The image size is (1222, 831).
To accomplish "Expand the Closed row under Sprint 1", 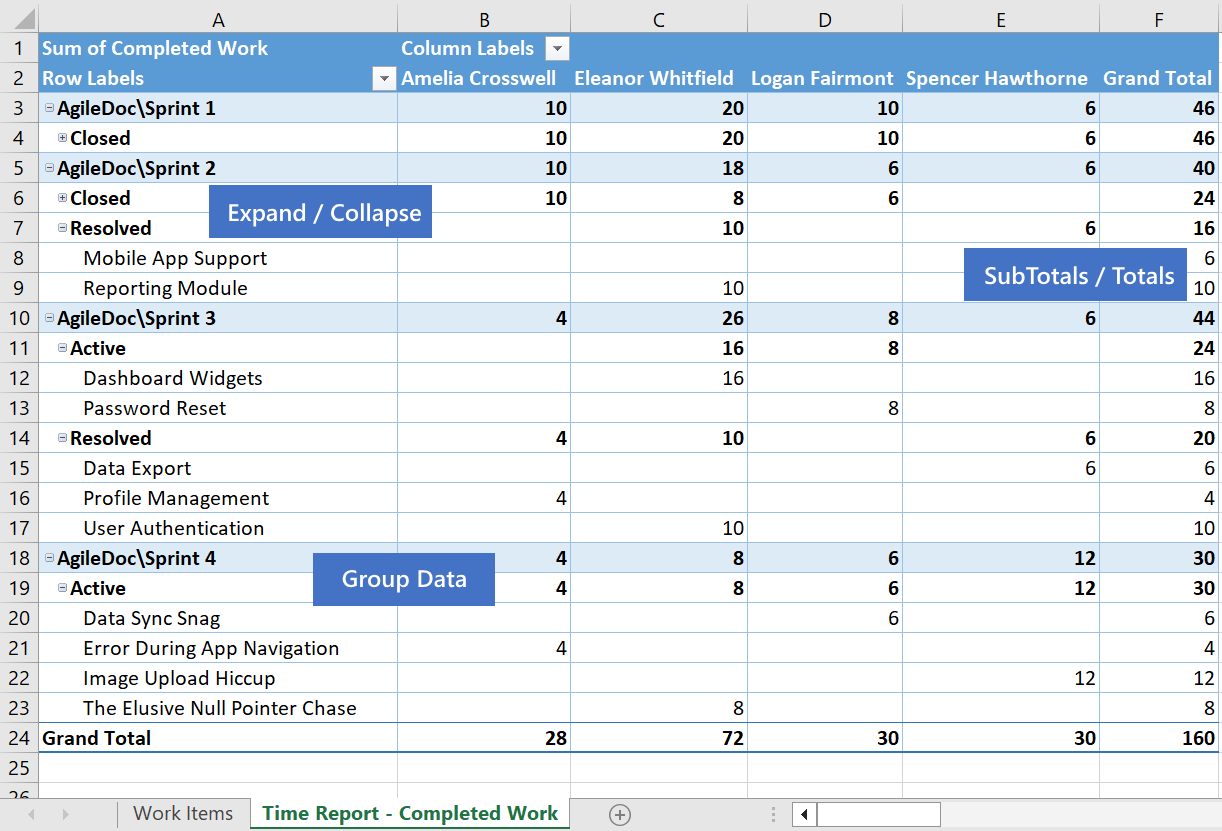I will click(63, 138).
